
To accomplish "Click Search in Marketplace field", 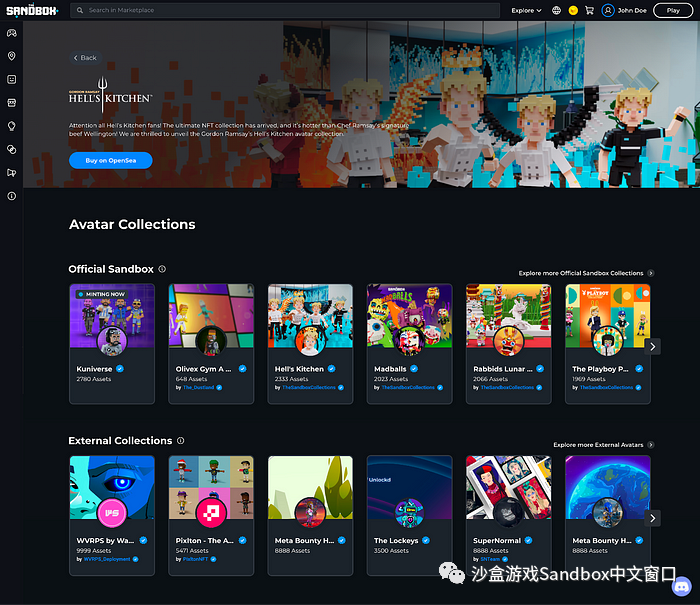I will 285,10.
